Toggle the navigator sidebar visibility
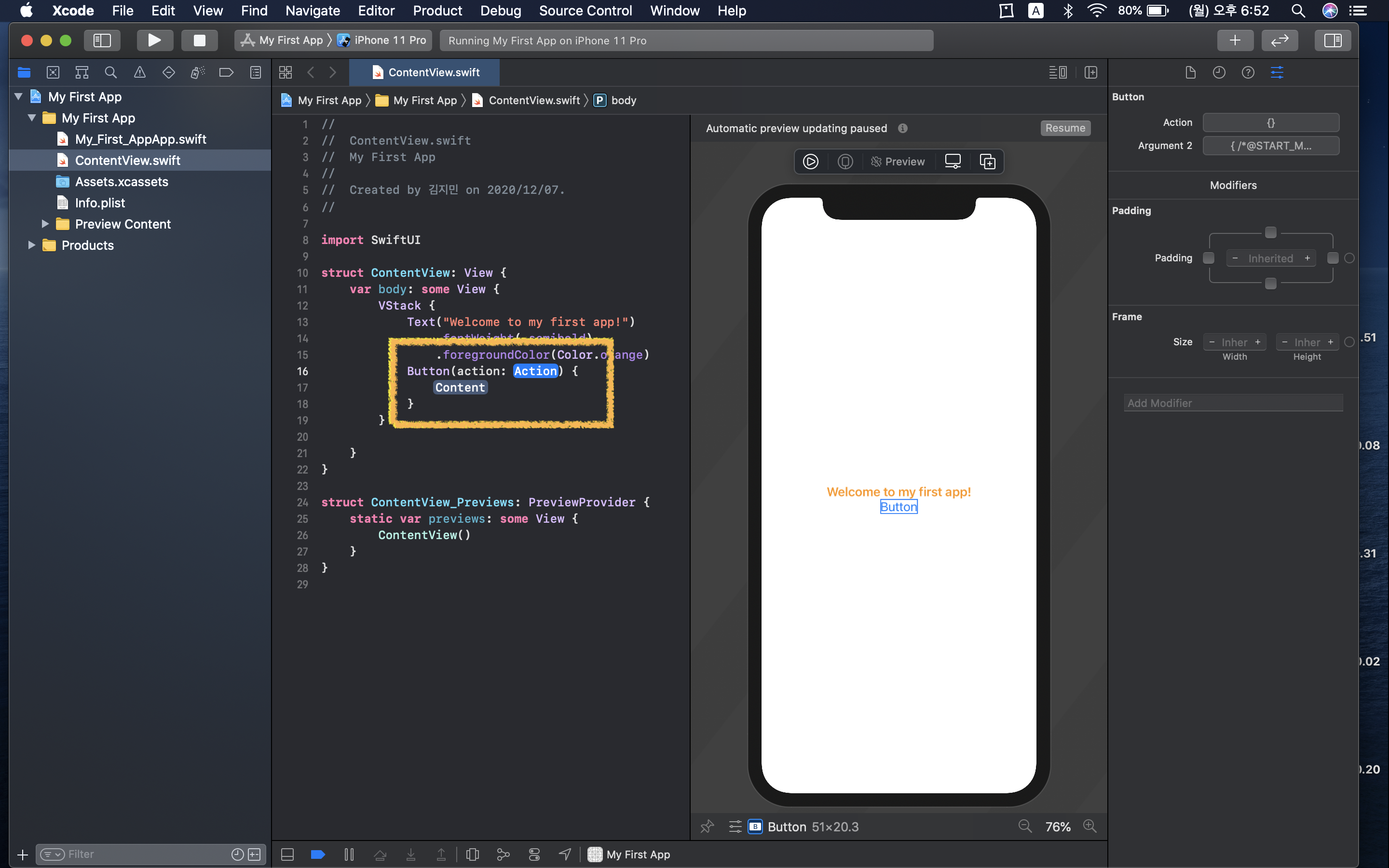This screenshot has height=868, width=1389. click(x=102, y=40)
